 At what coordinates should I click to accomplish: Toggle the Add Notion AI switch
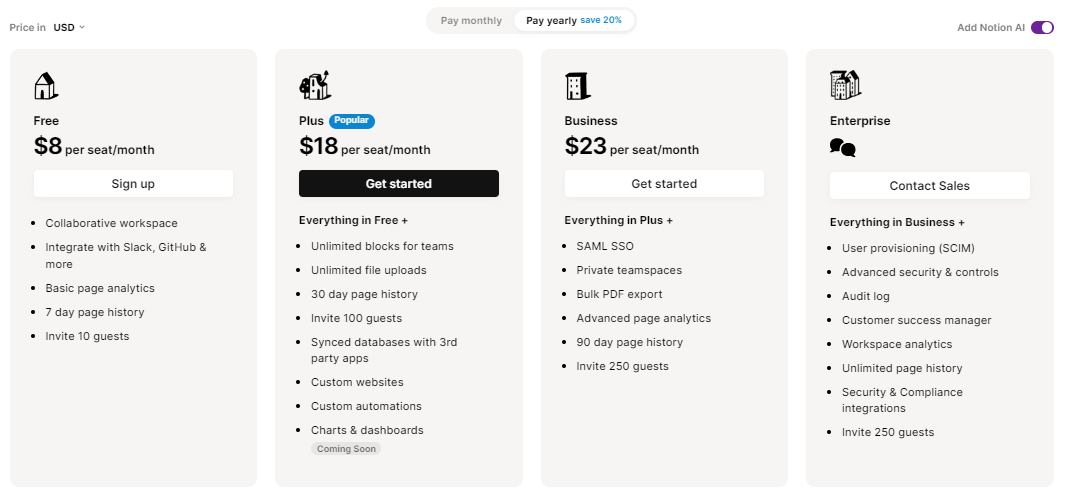click(1042, 27)
